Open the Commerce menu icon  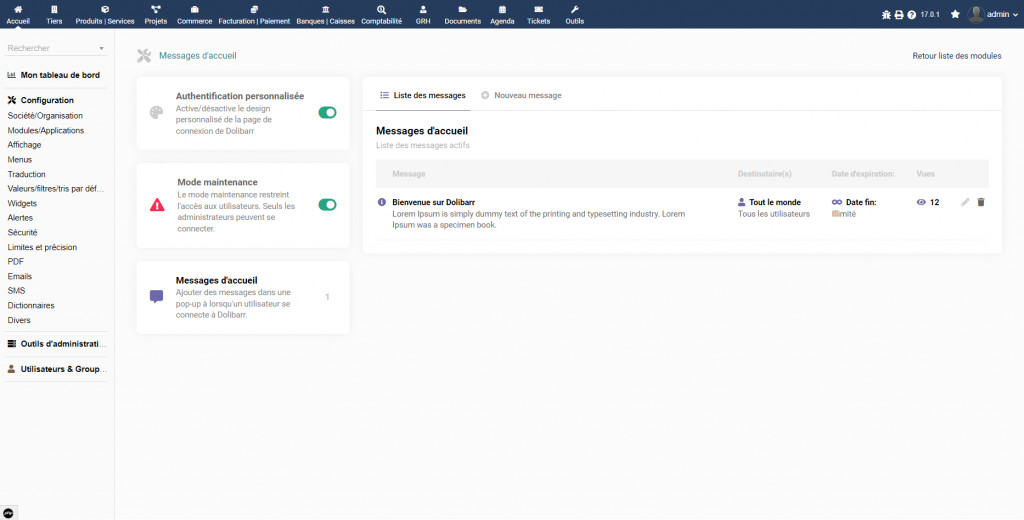[x=195, y=10]
